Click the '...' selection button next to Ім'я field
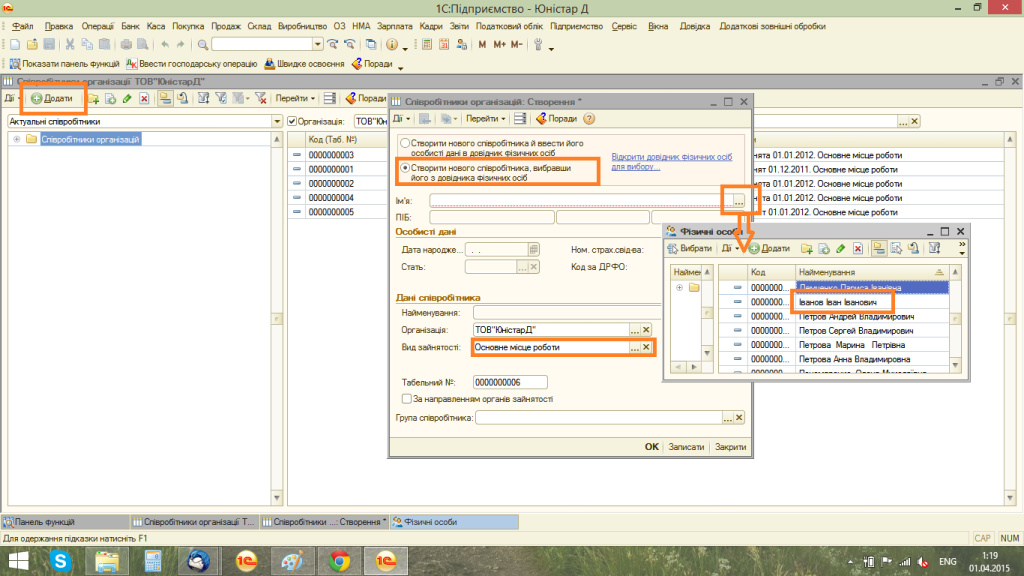 (739, 201)
